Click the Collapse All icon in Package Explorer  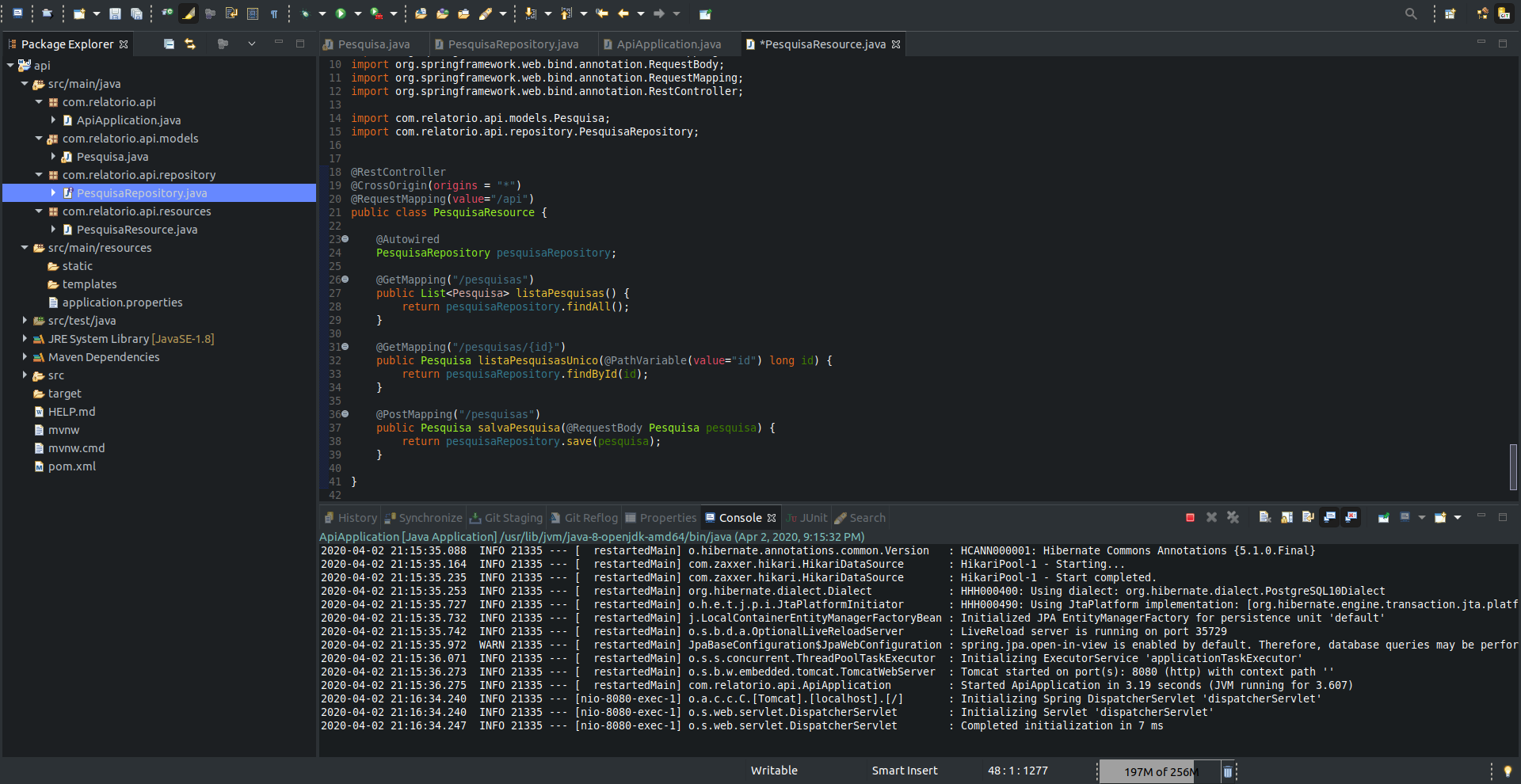coord(169,44)
